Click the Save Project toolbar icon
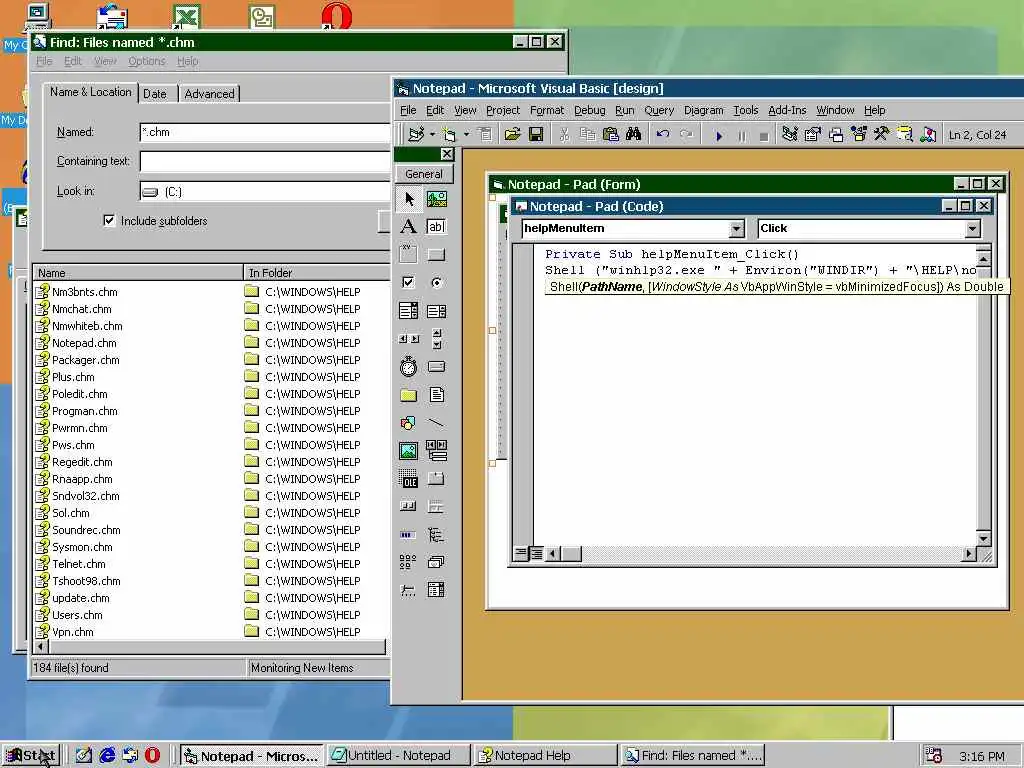The image size is (1024, 768). point(536,135)
